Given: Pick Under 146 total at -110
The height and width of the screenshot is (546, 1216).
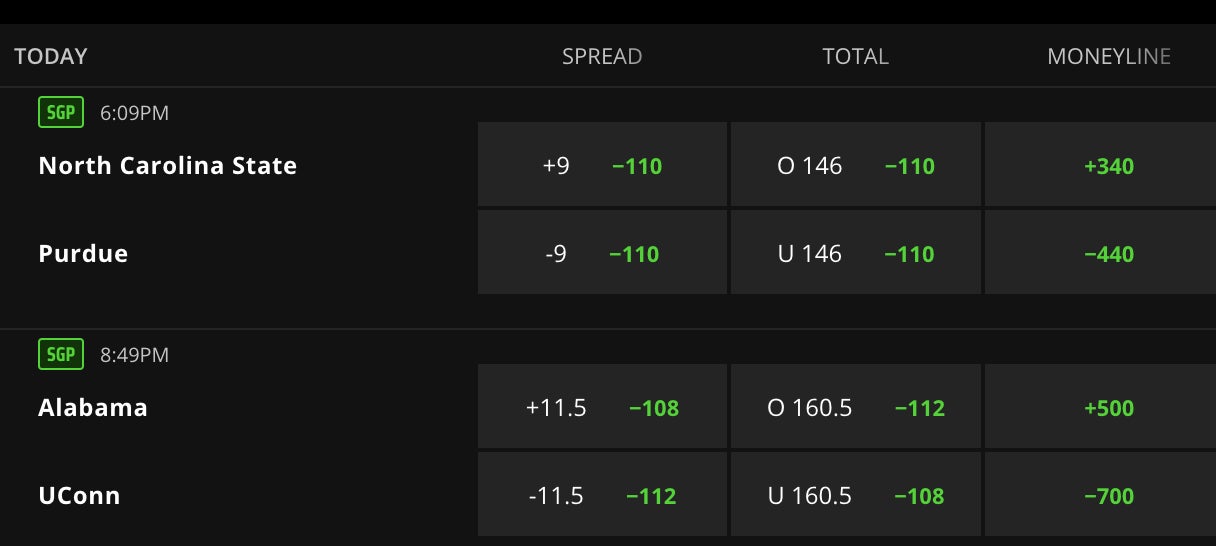Looking at the screenshot, I should pos(856,253).
